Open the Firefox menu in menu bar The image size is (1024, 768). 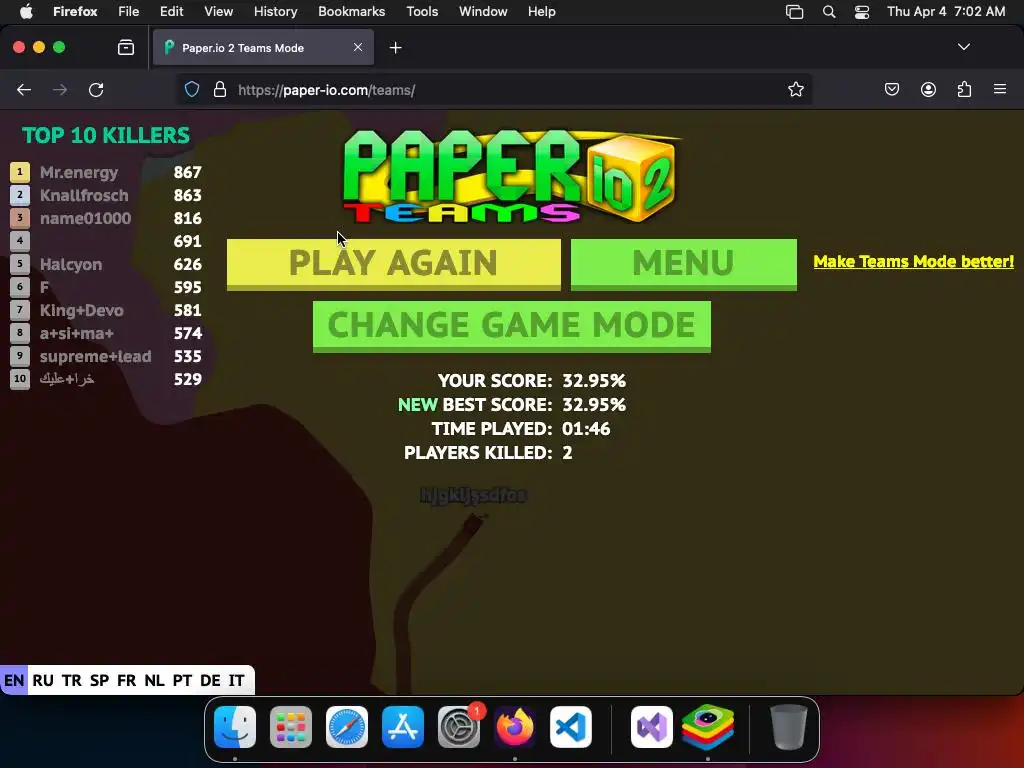click(75, 12)
